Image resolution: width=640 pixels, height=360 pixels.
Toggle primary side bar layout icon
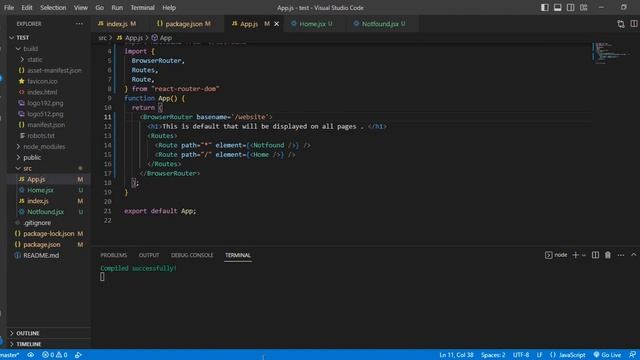544,7
